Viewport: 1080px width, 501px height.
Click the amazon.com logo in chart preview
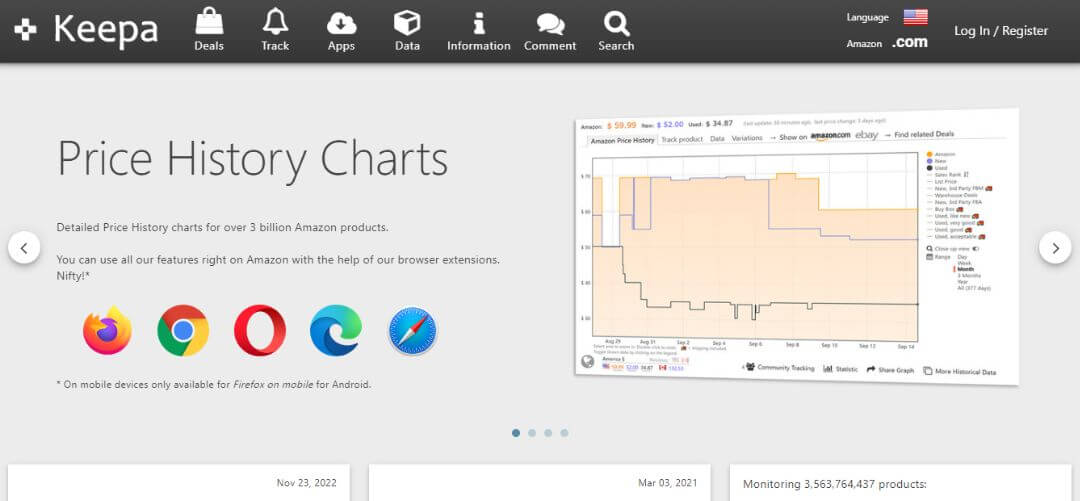(x=830, y=136)
